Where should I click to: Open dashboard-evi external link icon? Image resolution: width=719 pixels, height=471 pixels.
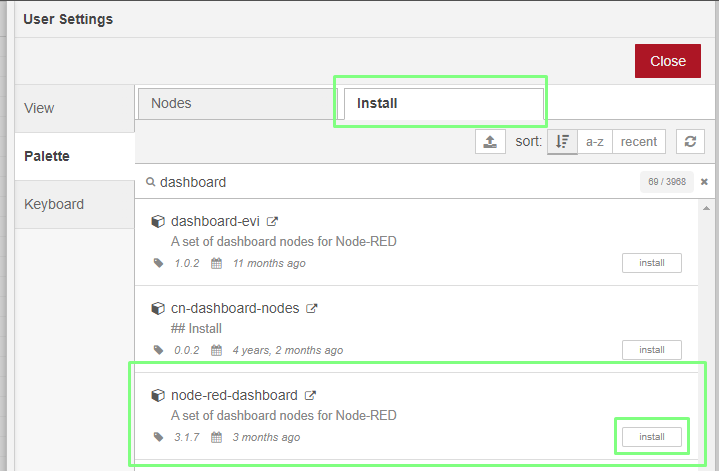(272, 222)
